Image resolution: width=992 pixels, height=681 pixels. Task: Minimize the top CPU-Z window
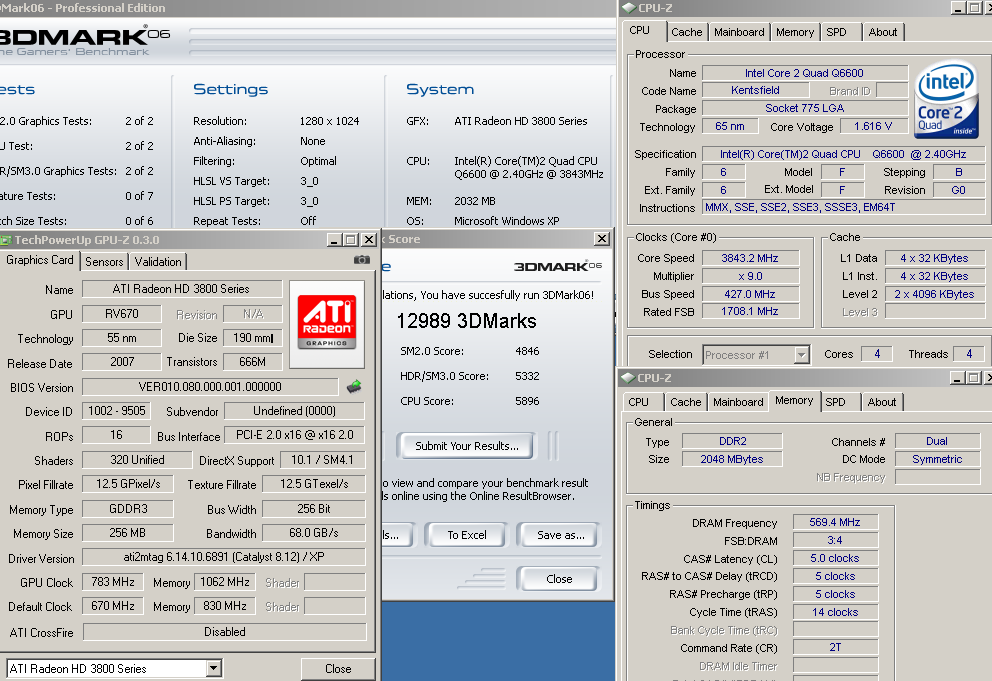957,8
